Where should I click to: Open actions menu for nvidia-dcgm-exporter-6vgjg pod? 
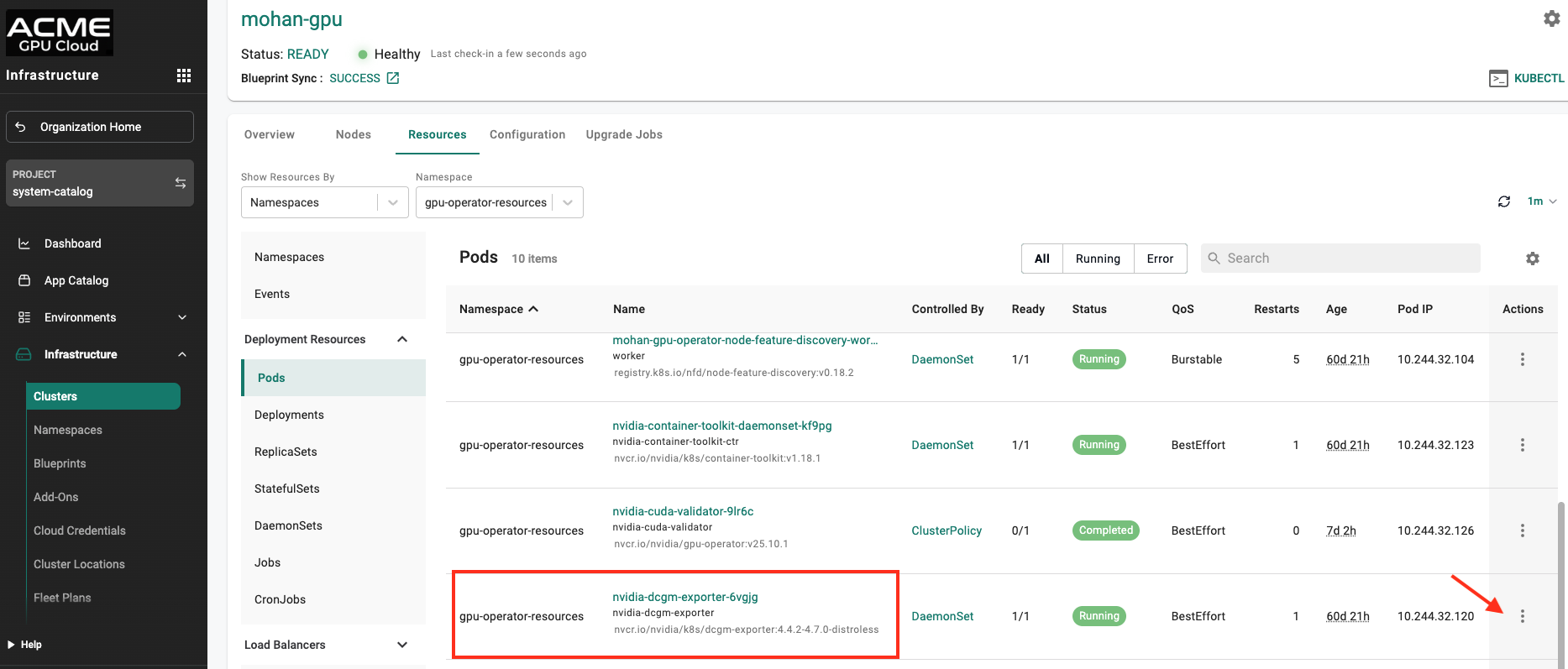pos(1522,616)
